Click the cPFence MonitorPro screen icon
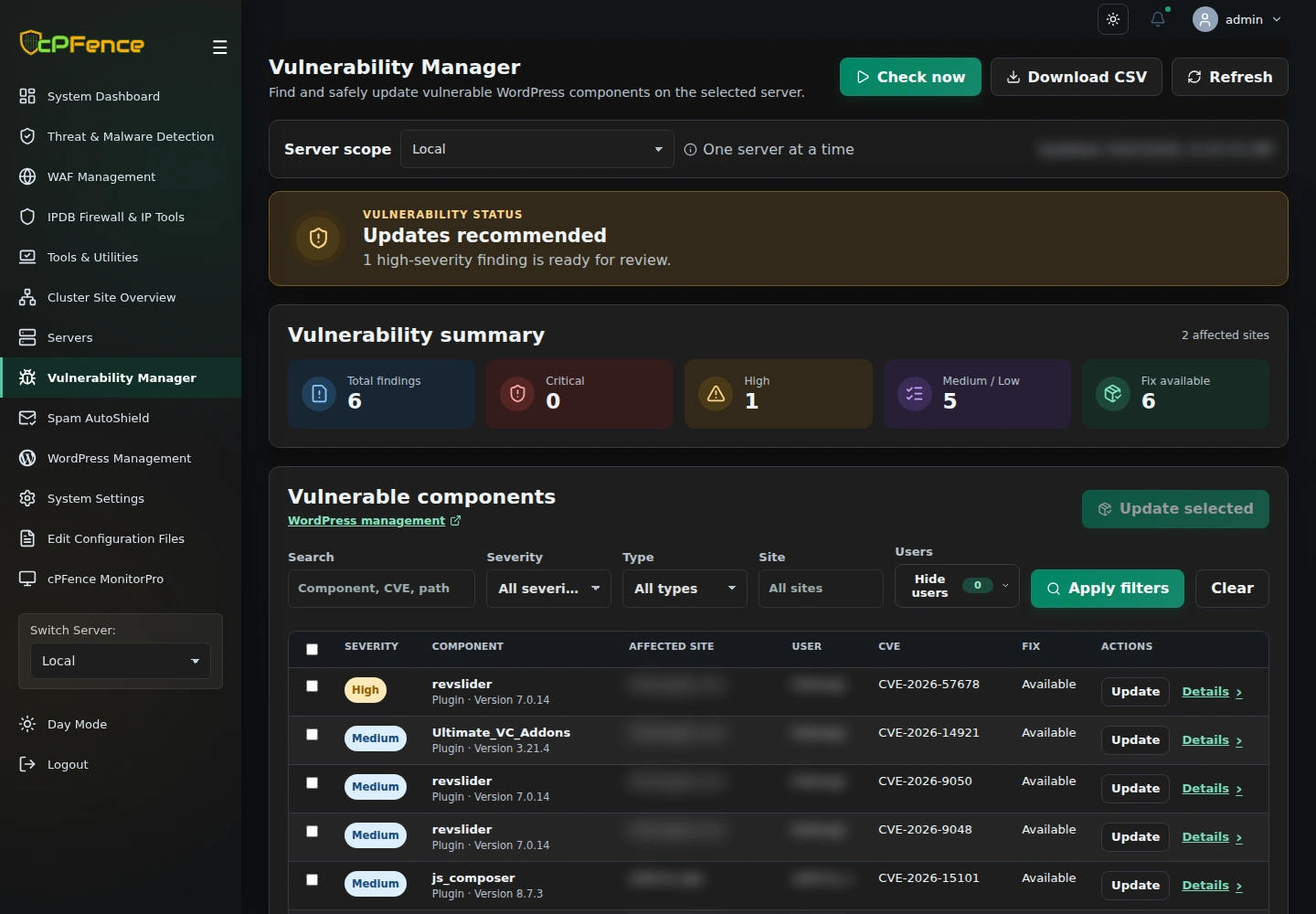The image size is (1316, 914). pos(27,579)
